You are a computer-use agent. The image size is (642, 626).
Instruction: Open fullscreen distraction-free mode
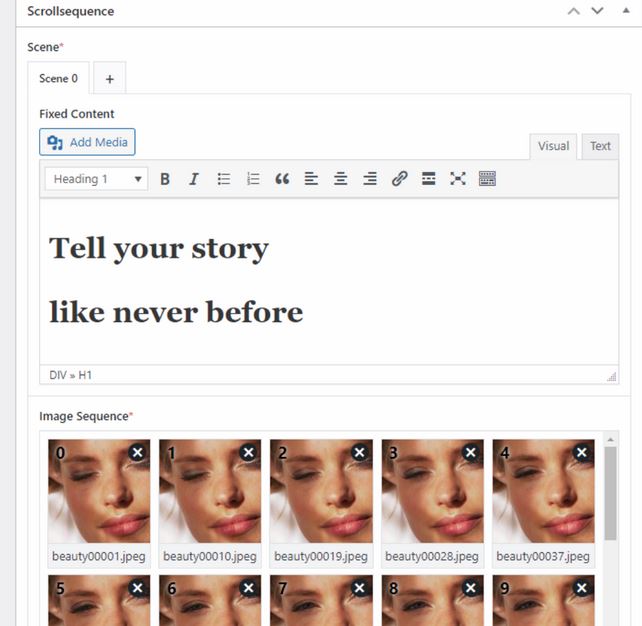coord(458,179)
